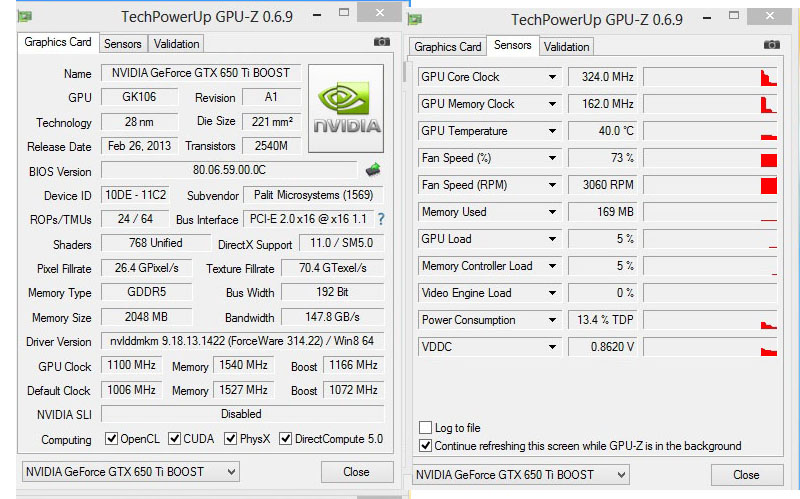Click the NVIDIA logo image
800x499 pixels.
click(x=346, y=108)
